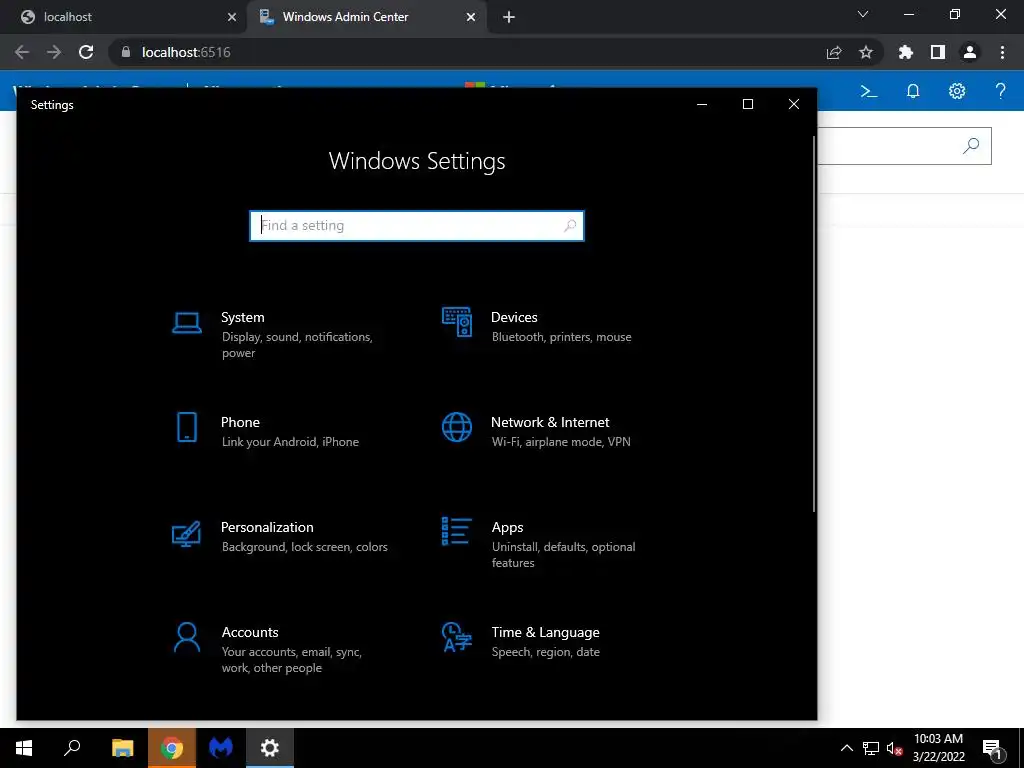Click muted volume icon in tray
Image resolution: width=1024 pixels, height=768 pixels.
coord(894,748)
